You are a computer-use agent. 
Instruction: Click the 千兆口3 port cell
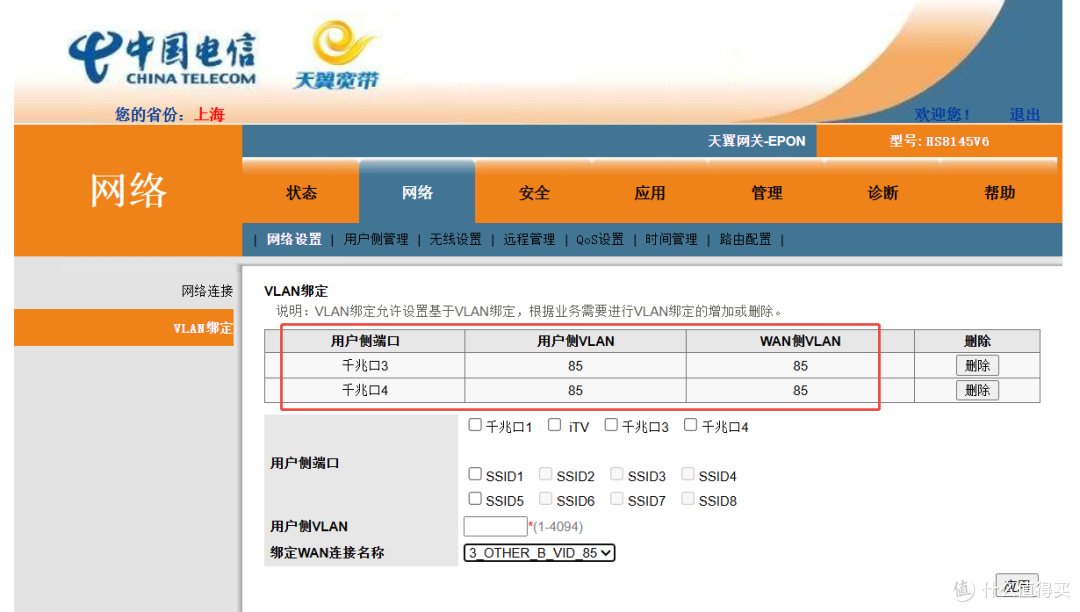coord(365,366)
